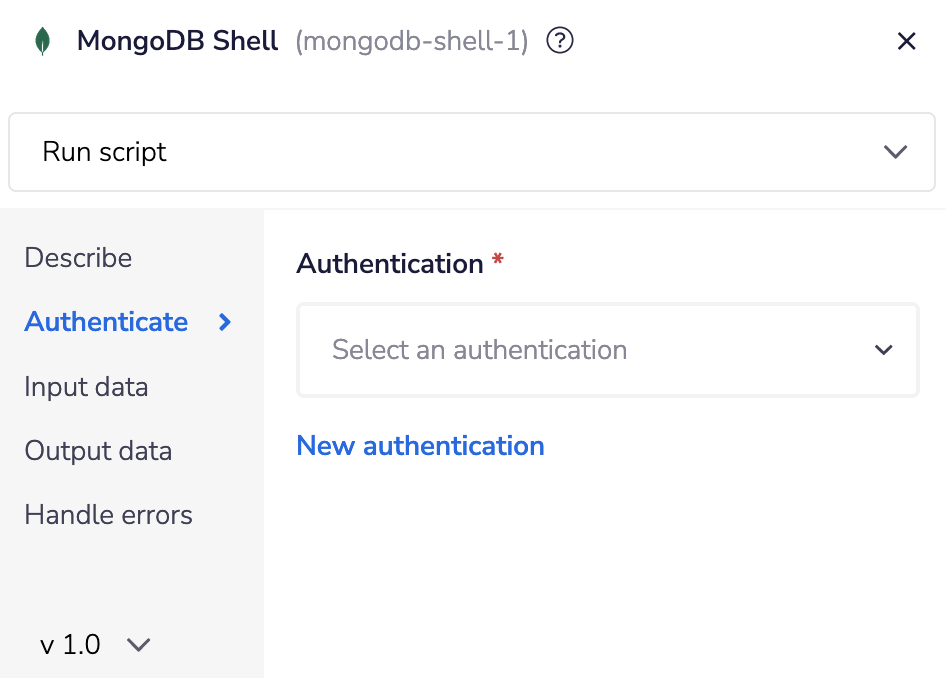The height and width of the screenshot is (678, 946).
Task: Click the MongoDB Shell title text
Action: tap(178, 40)
